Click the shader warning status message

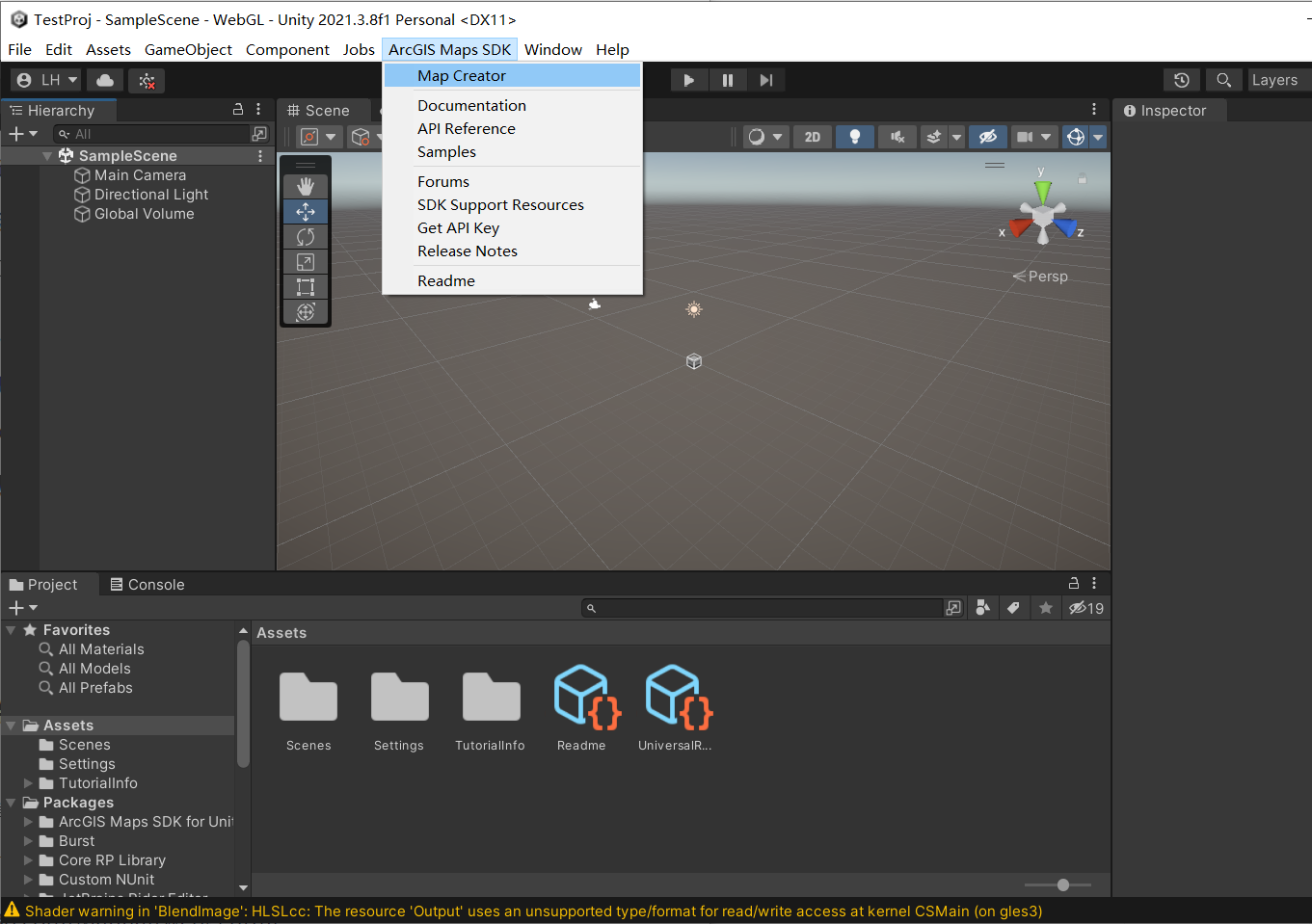click(x=533, y=911)
